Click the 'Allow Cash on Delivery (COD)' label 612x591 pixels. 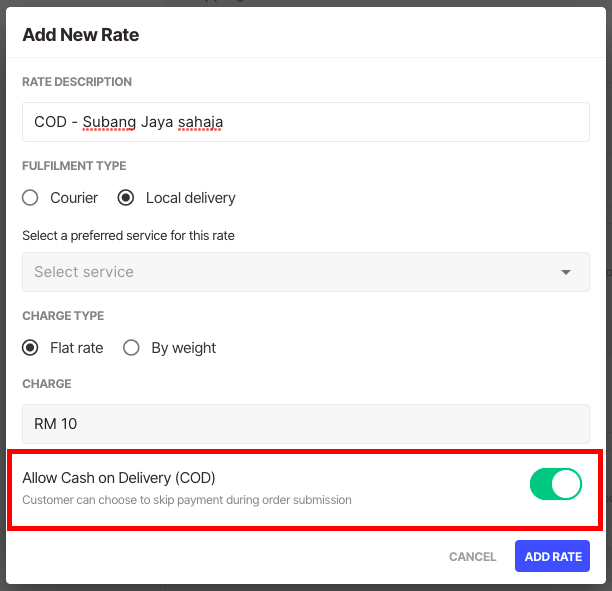click(119, 477)
